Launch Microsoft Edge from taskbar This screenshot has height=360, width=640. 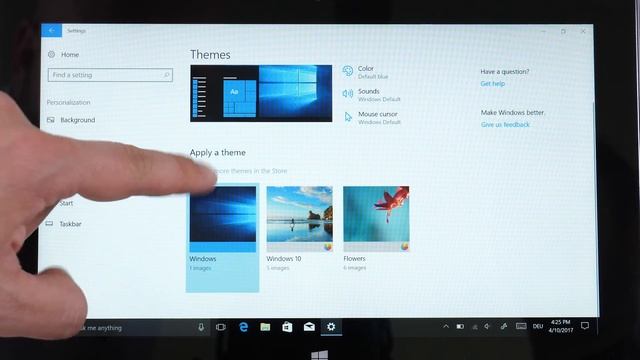coord(243,327)
